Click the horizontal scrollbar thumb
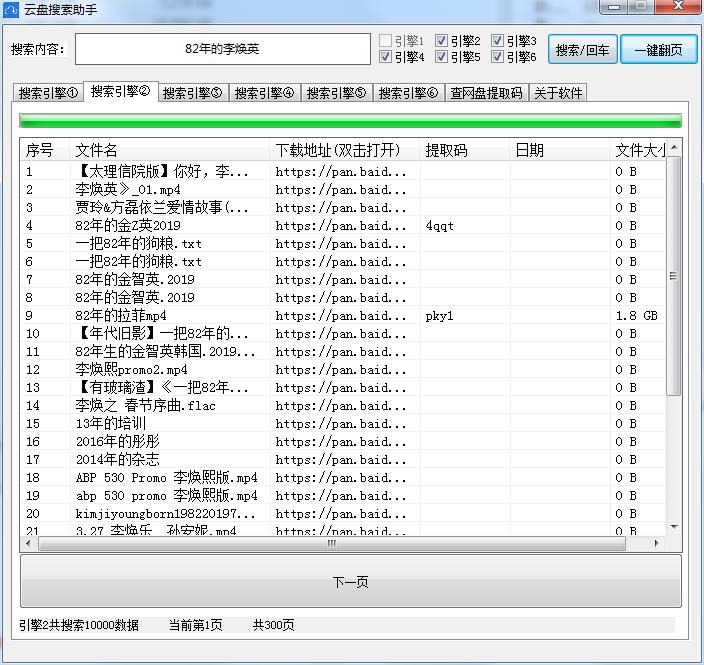Viewport: 704px width, 665px height. pyautogui.click(x=332, y=543)
